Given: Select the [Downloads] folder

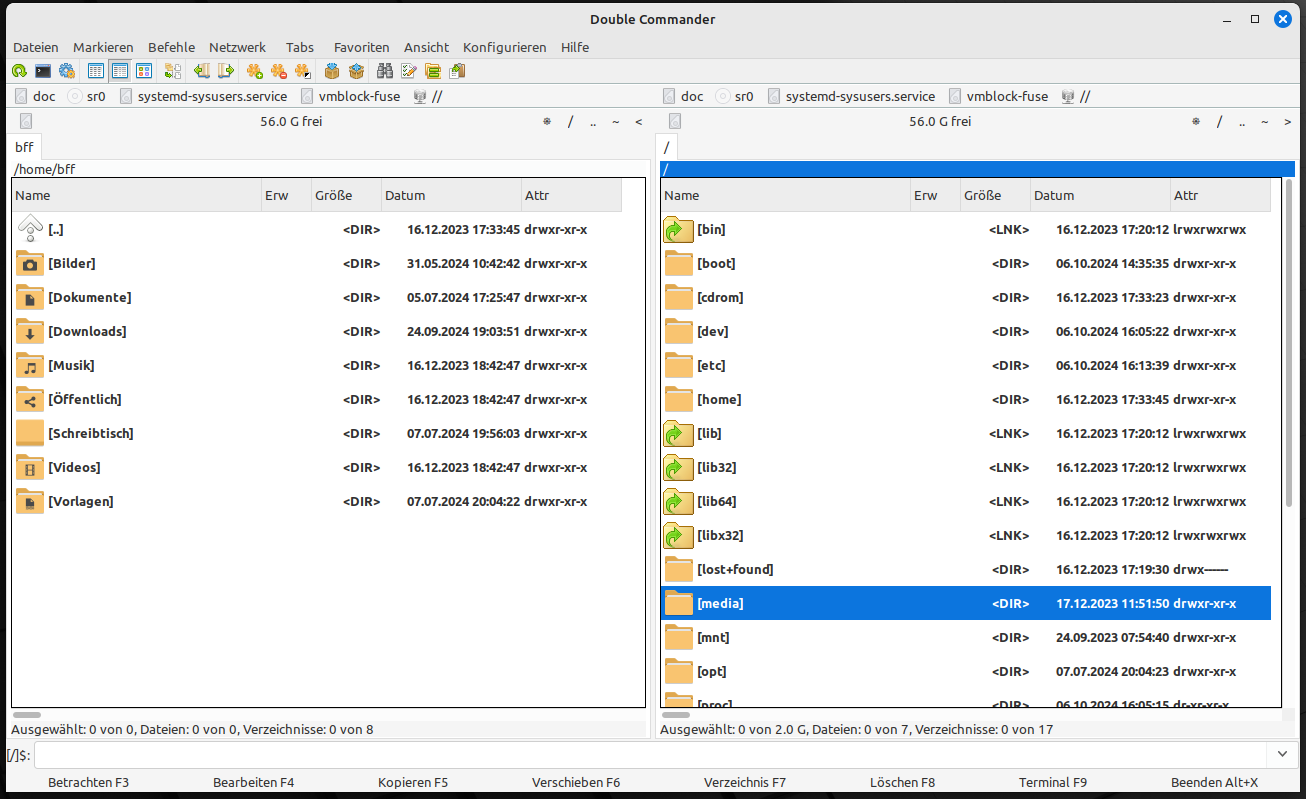Looking at the screenshot, I should coord(317,331).
